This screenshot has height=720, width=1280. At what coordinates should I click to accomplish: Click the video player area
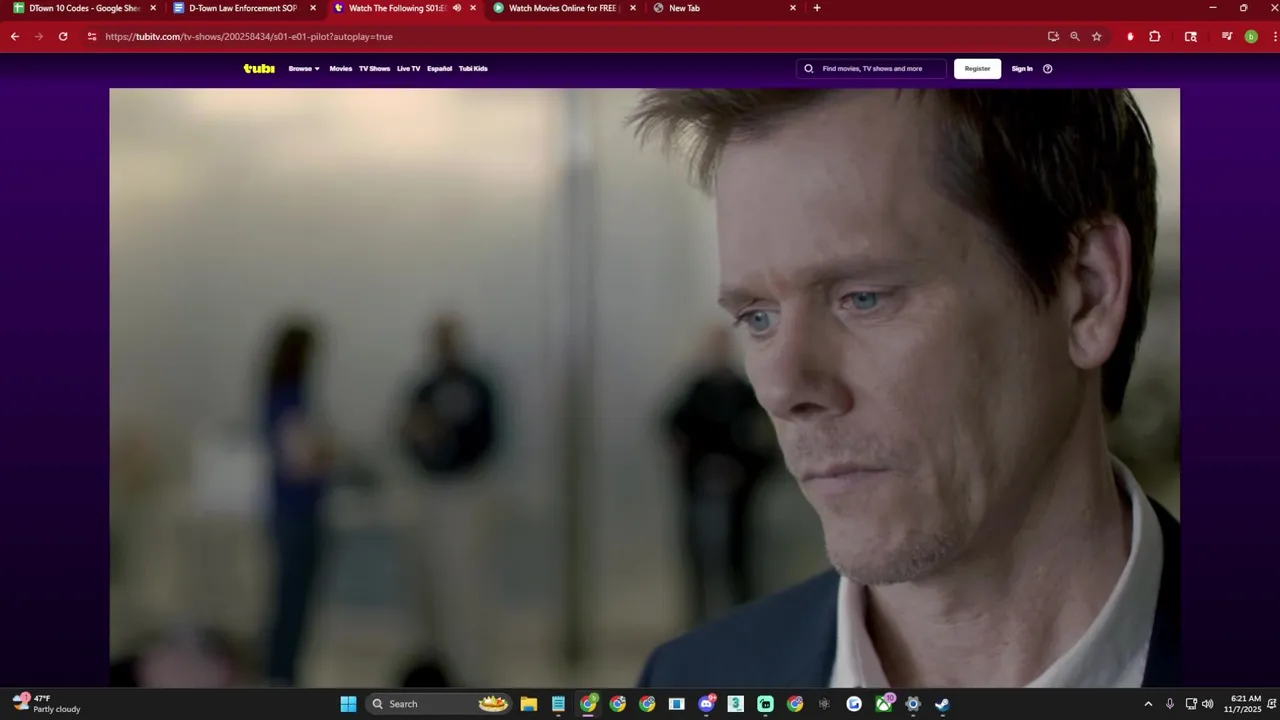(x=644, y=388)
